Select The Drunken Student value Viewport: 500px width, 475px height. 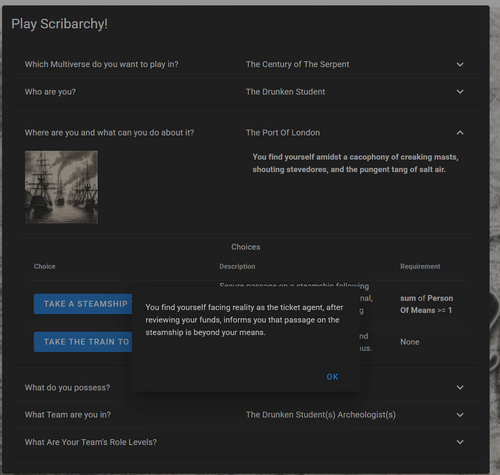[x=285, y=92]
